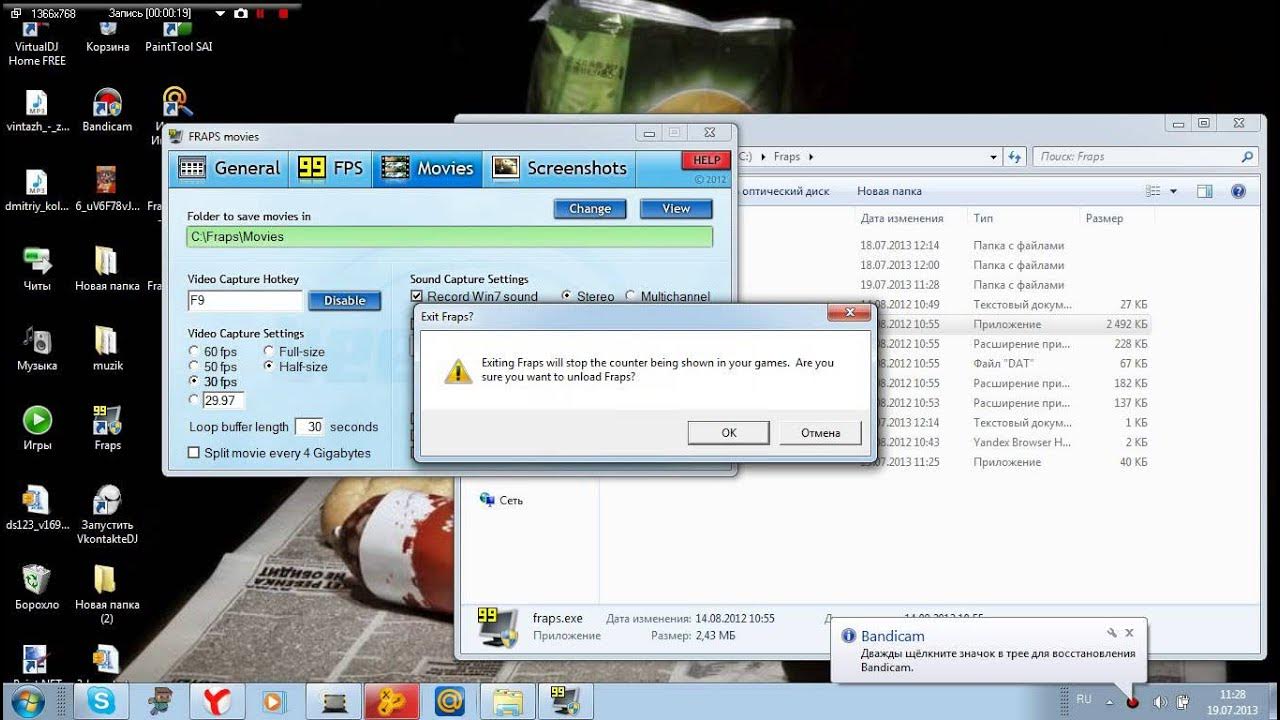Screen dimensions: 1280x720
Task: Select the Stereo sound option
Action: tap(567, 296)
